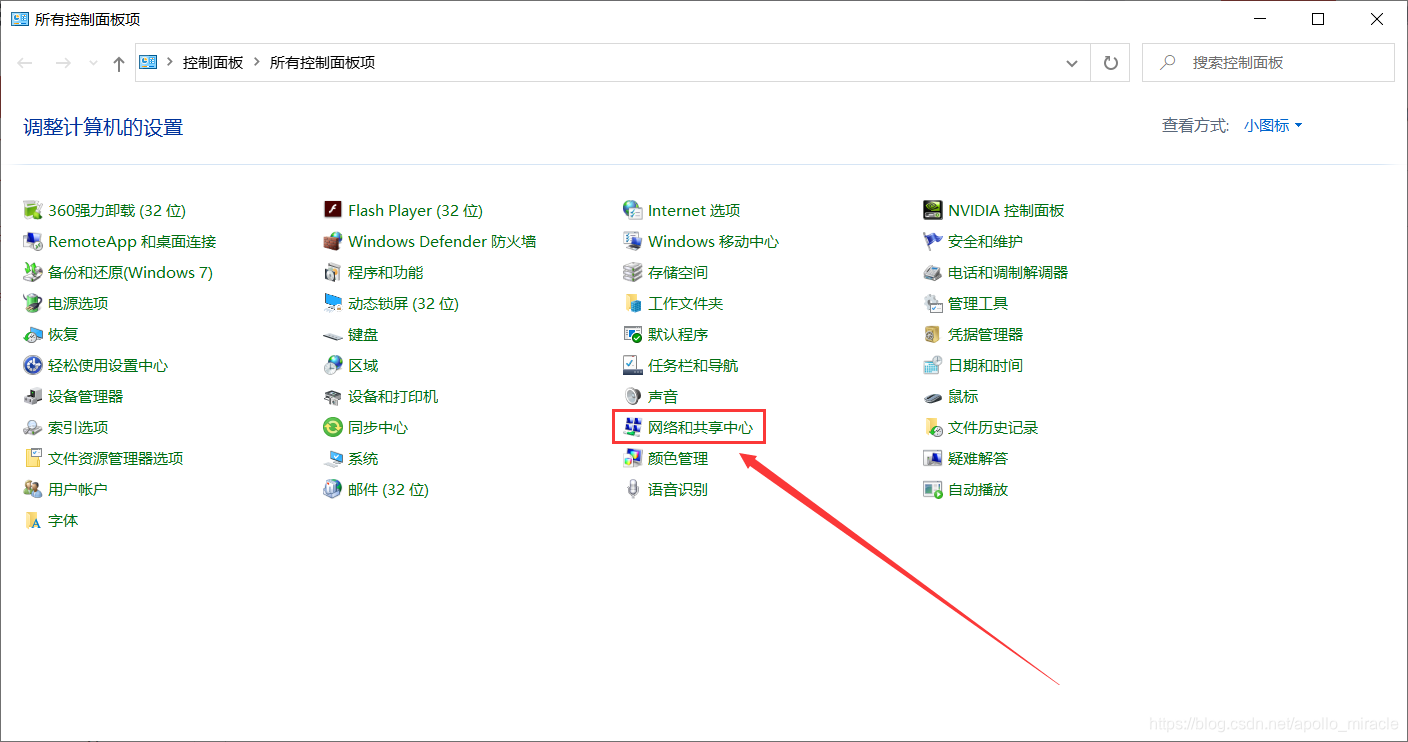The height and width of the screenshot is (742, 1408).
Task: Open the 字体 folder icon
Action: pos(33,520)
